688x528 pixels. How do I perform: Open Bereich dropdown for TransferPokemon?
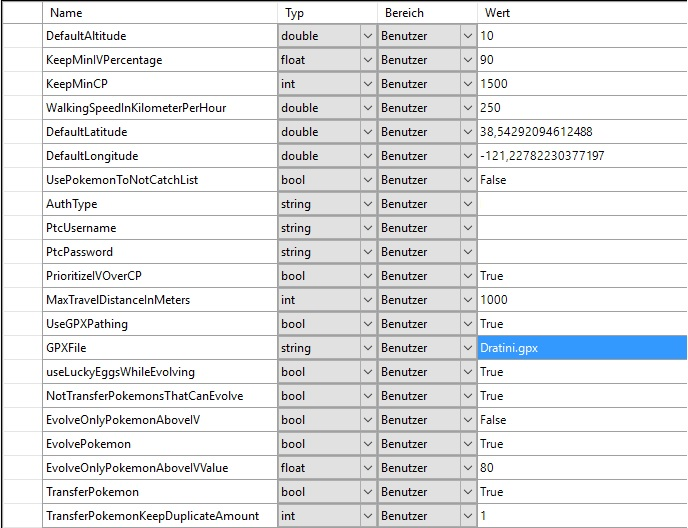467,492
